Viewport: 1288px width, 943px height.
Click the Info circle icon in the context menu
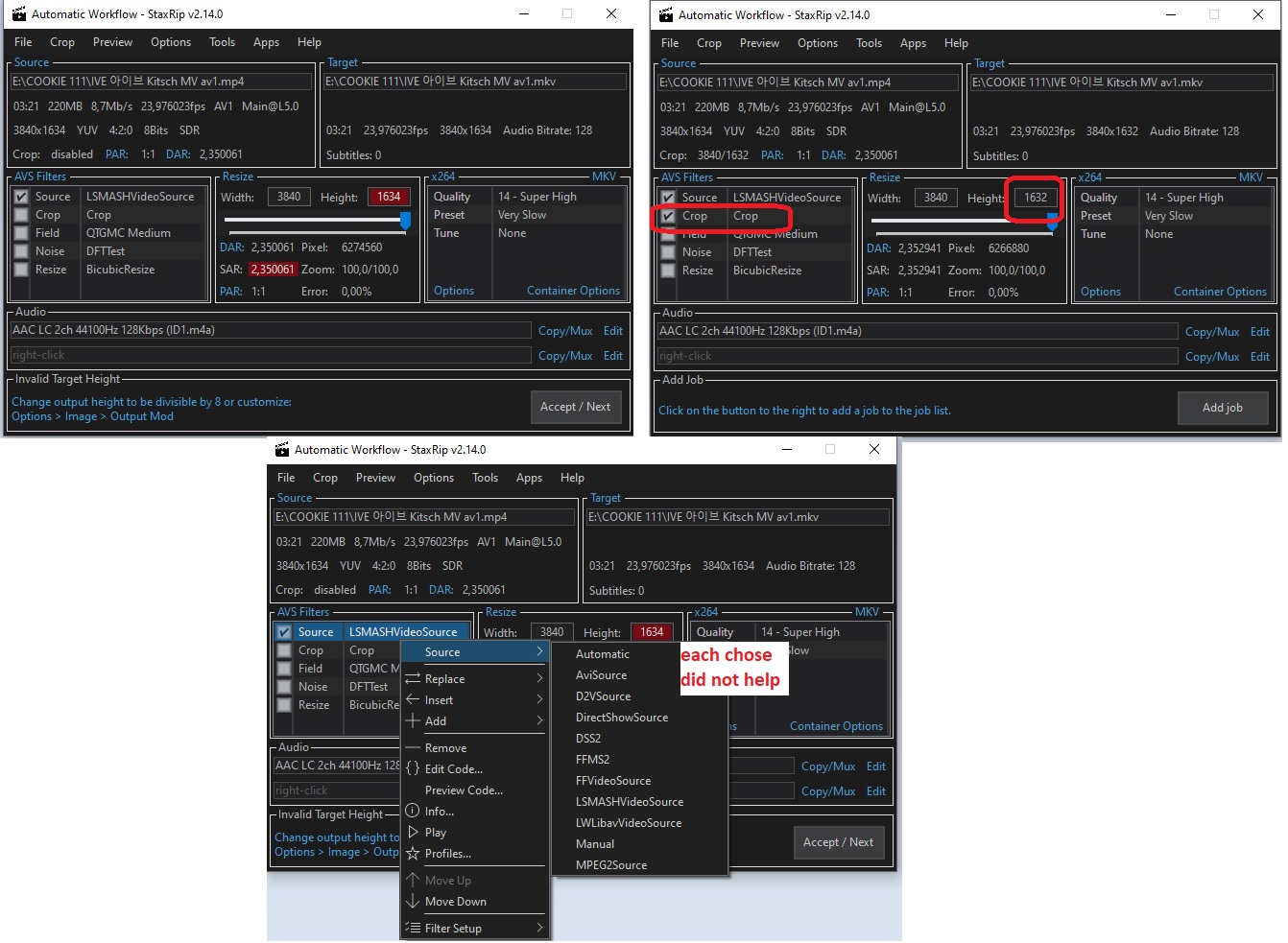413,811
